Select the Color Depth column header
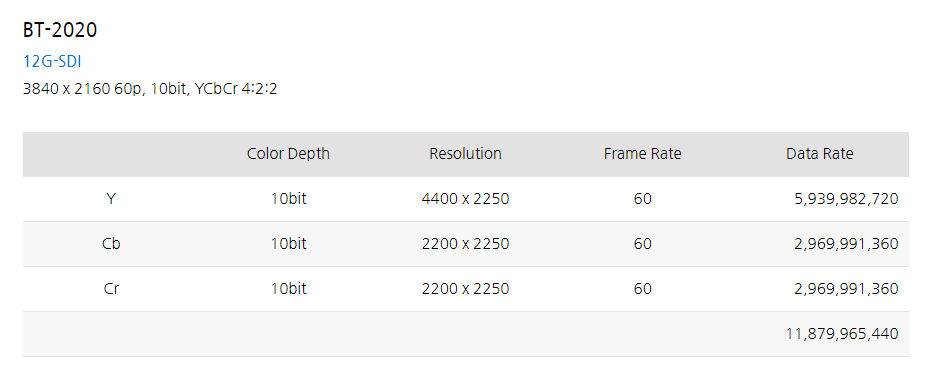Screen dimensions: 943x380 coord(288,154)
